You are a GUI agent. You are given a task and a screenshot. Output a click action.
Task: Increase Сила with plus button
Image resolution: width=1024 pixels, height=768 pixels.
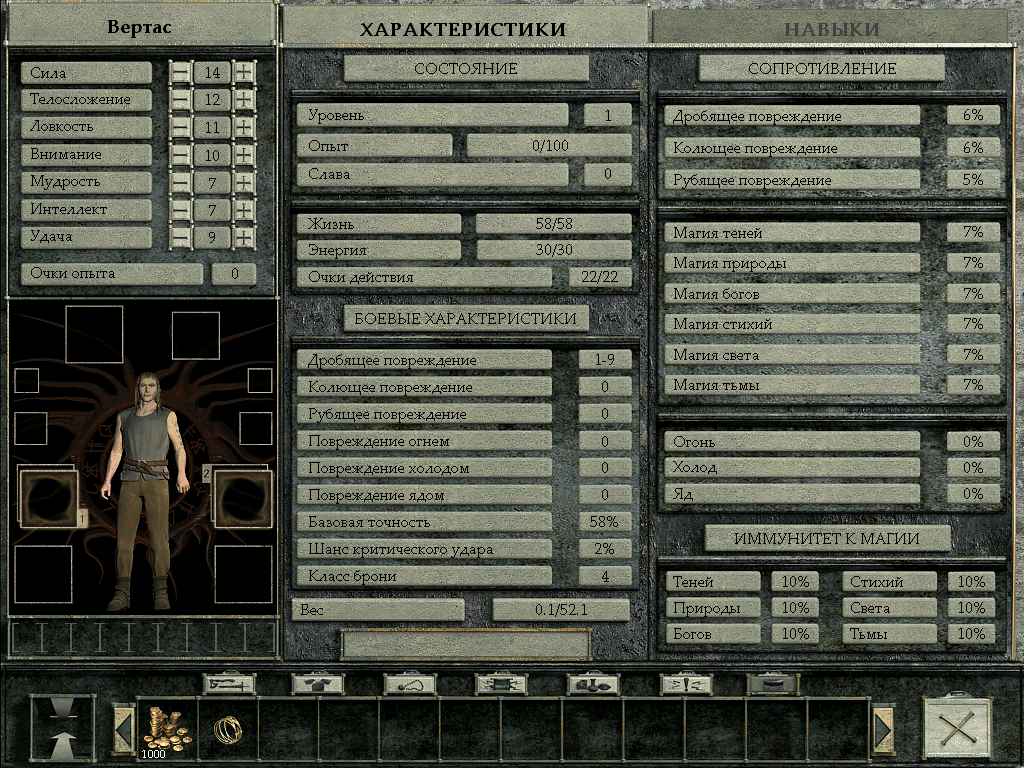coord(244,72)
